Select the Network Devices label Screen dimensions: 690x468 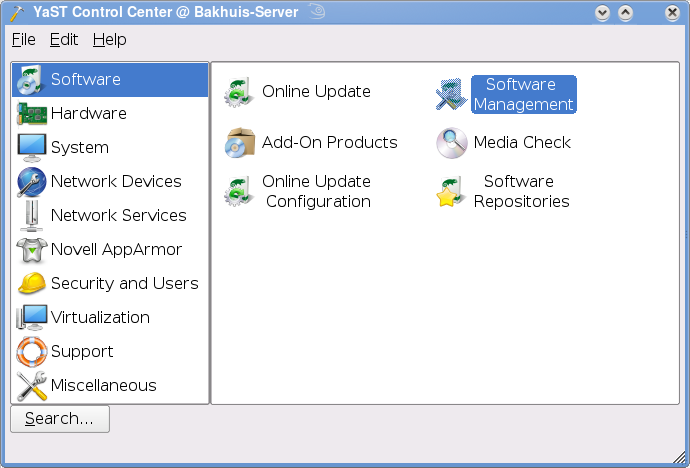coord(116,182)
